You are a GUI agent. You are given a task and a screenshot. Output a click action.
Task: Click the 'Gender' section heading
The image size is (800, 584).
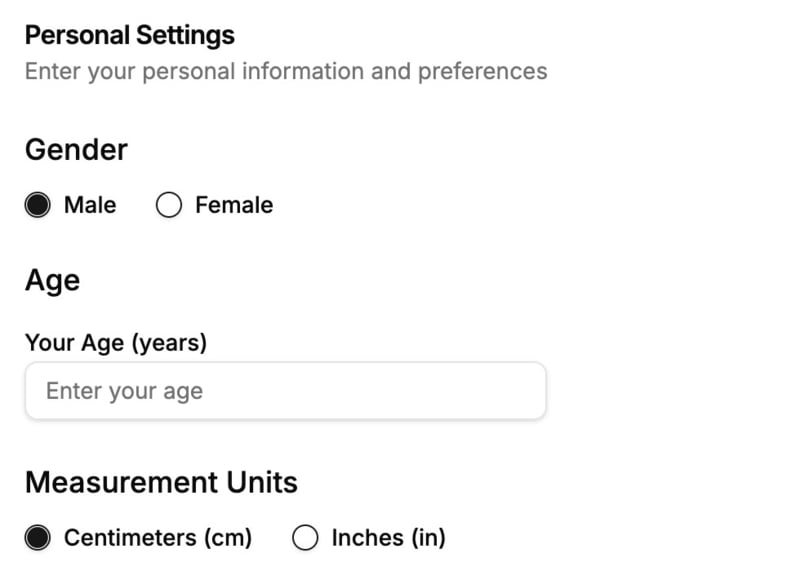[76, 150]
